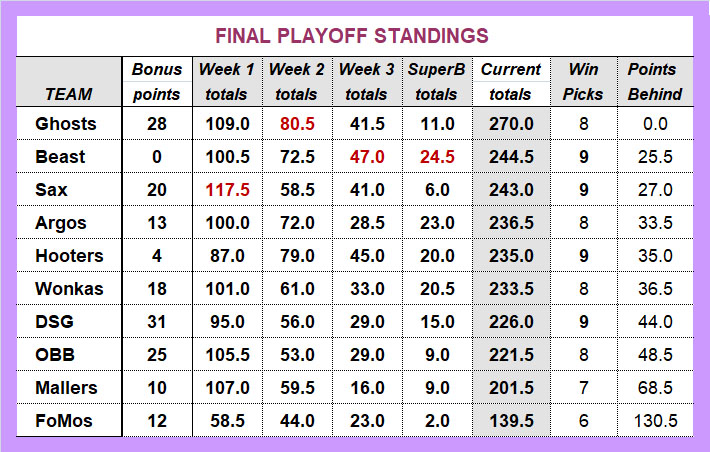Select Beast's red 47.0 Week 3 cell

pos(367,157)
